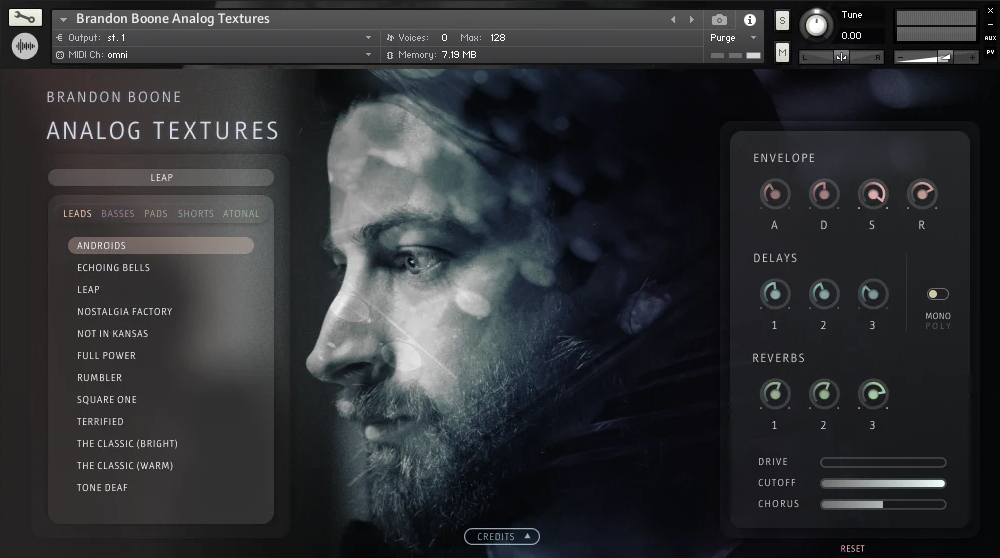Click the Delay 2 knob

[x=823, y=294]
